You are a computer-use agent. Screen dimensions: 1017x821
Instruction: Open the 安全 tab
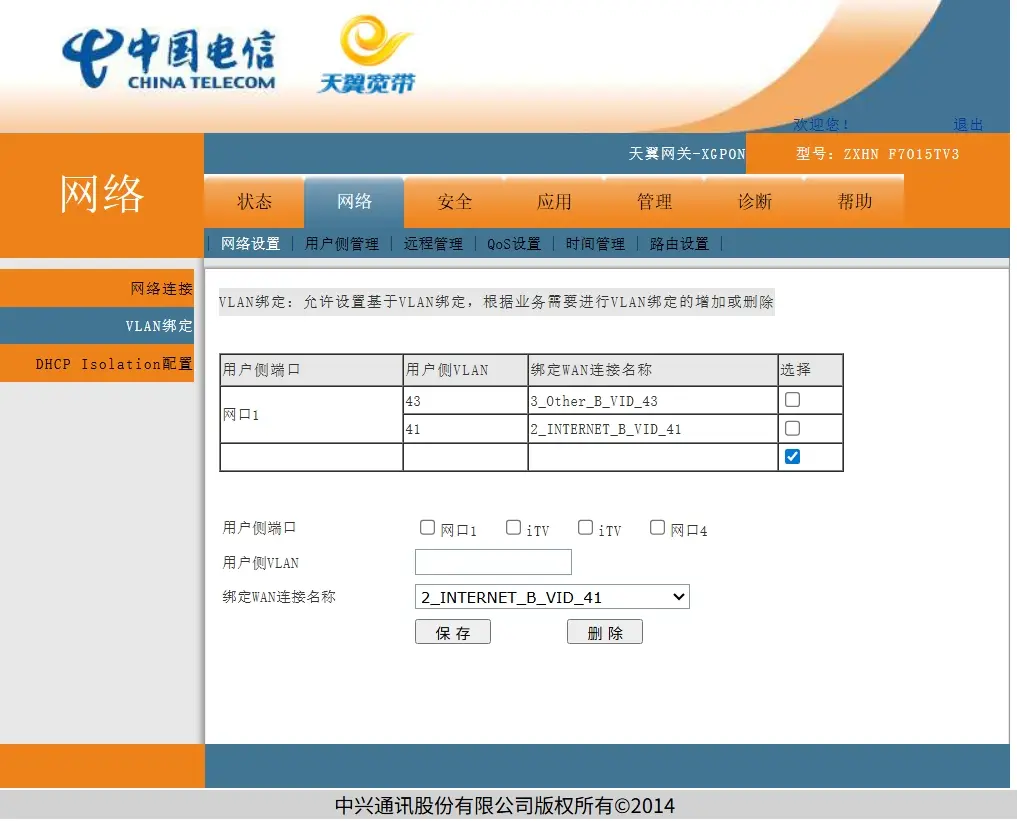pos(454,202)
